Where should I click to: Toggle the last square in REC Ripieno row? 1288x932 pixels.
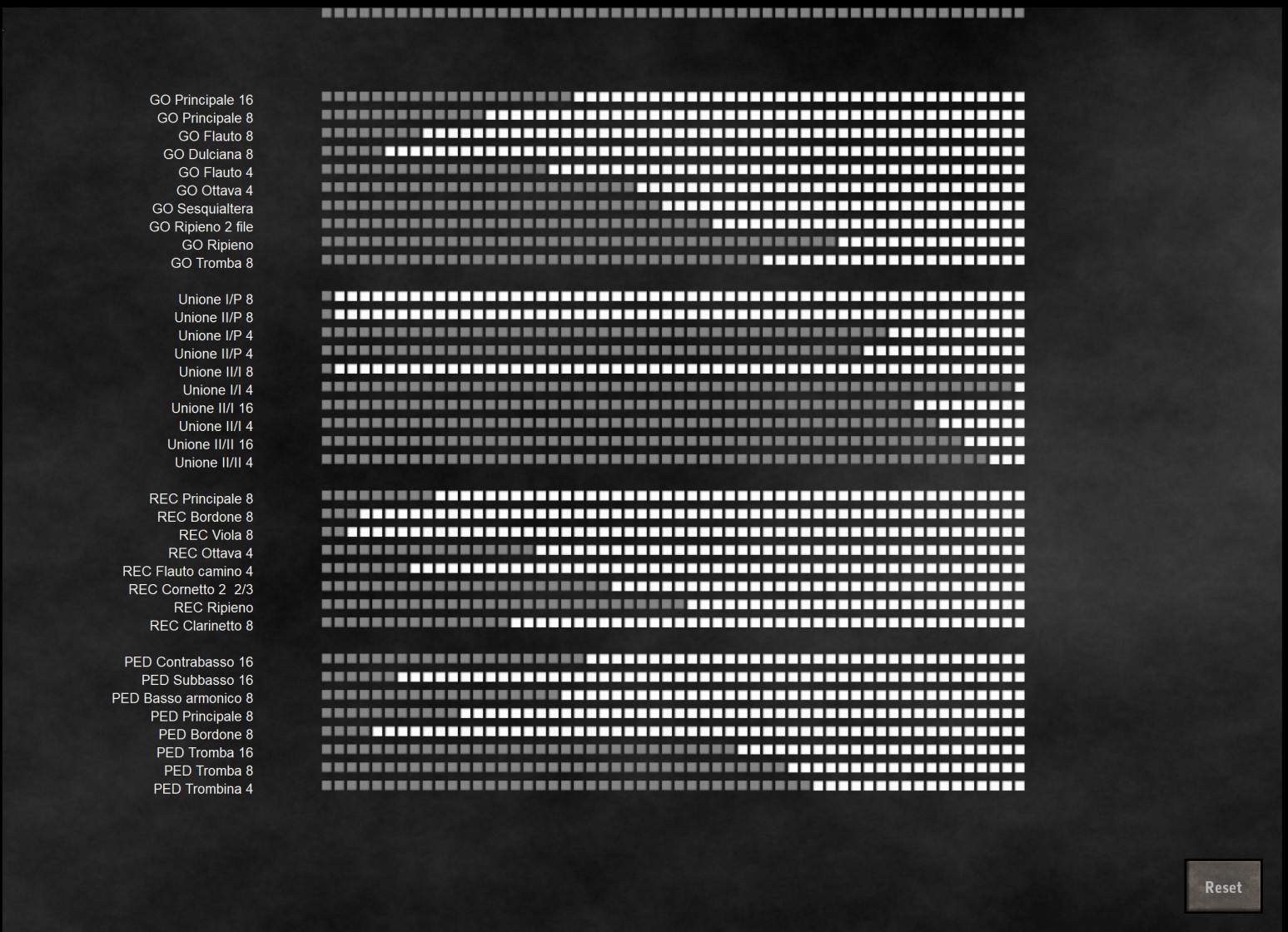1020,604
